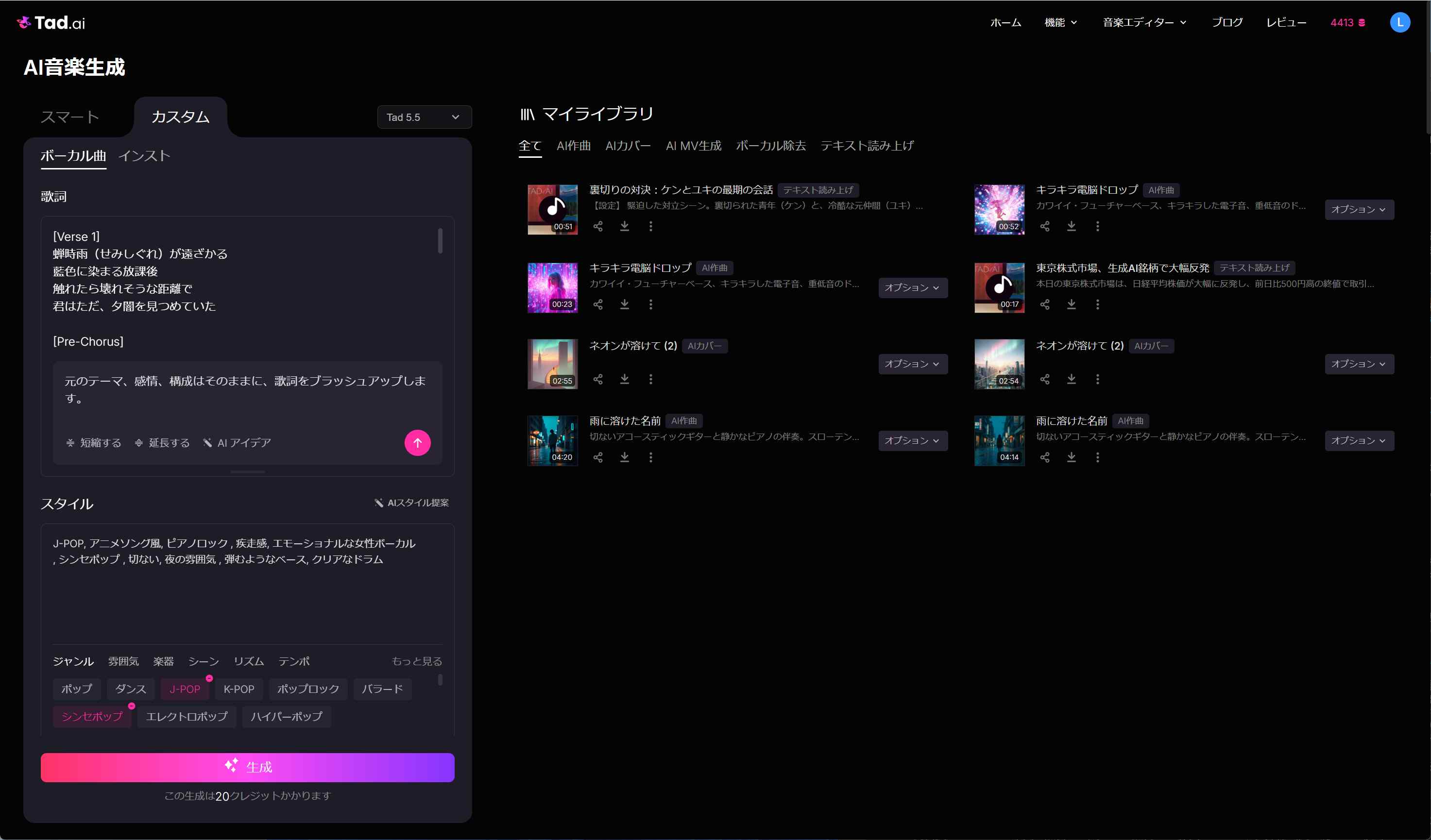Viewport: 1431px width, 840px height.
Task: Click the Tad.ai logo
Action: pyautogui.click(x=51, y=23)
